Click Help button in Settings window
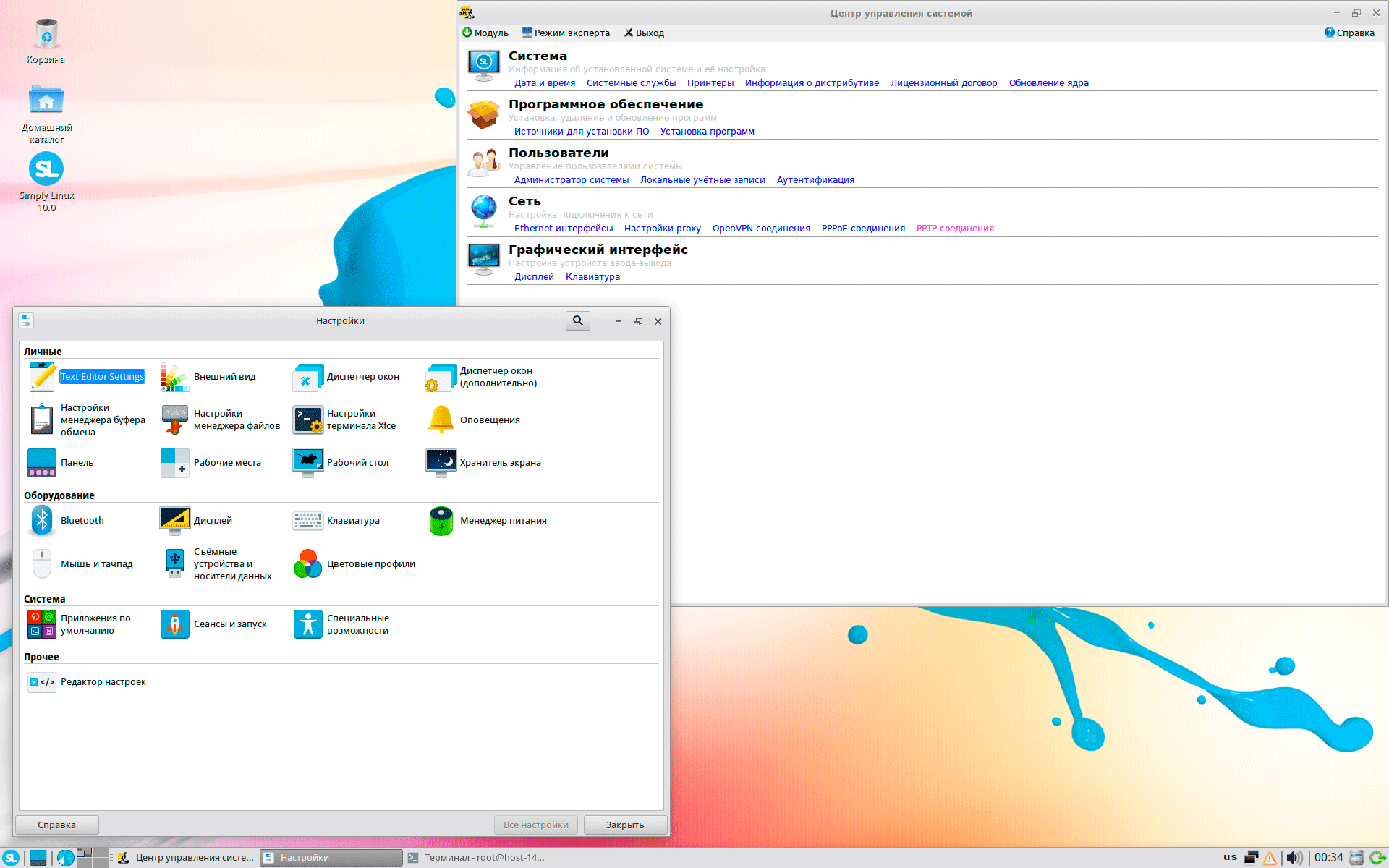Viewport: 1389px width, 868px height. 56,825
